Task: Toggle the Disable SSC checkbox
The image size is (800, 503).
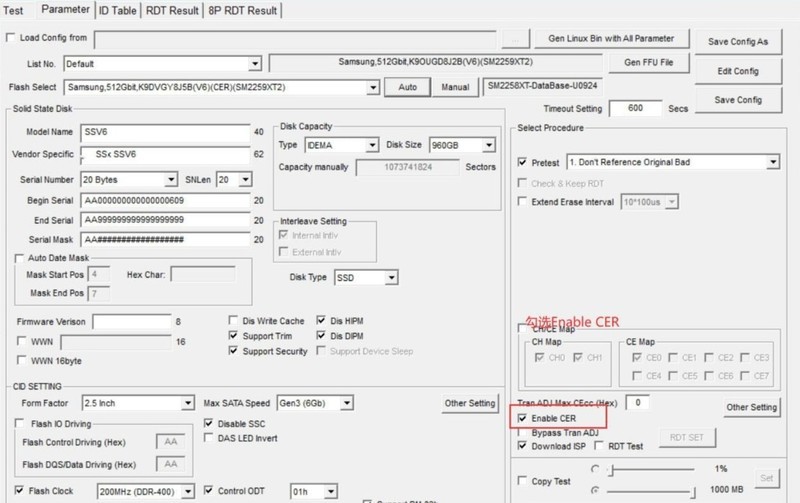Action: [208, 423]
